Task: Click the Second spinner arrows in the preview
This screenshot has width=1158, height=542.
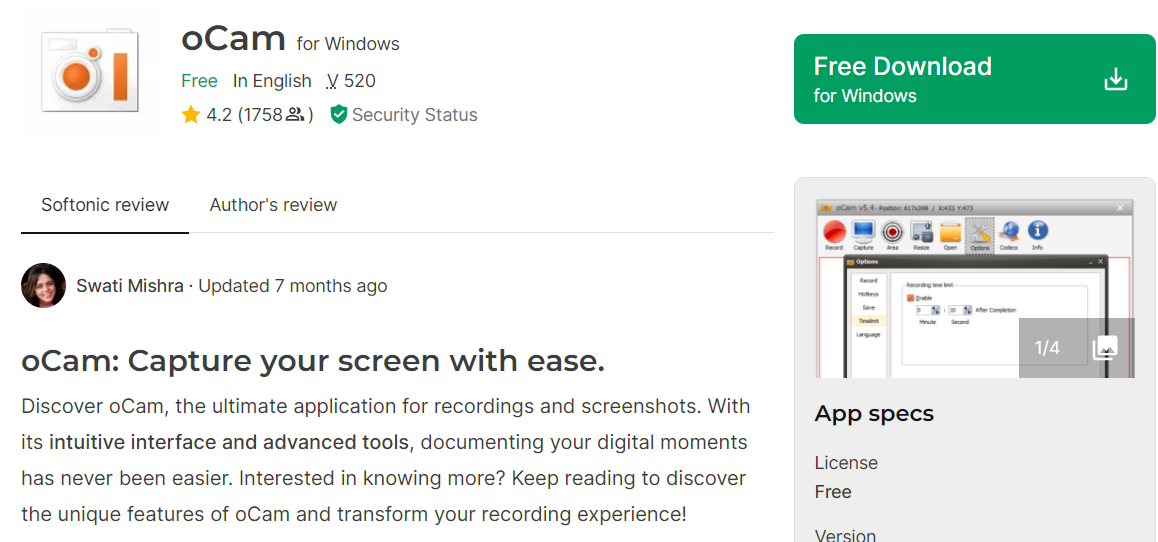Action: [x=967, y=310]
